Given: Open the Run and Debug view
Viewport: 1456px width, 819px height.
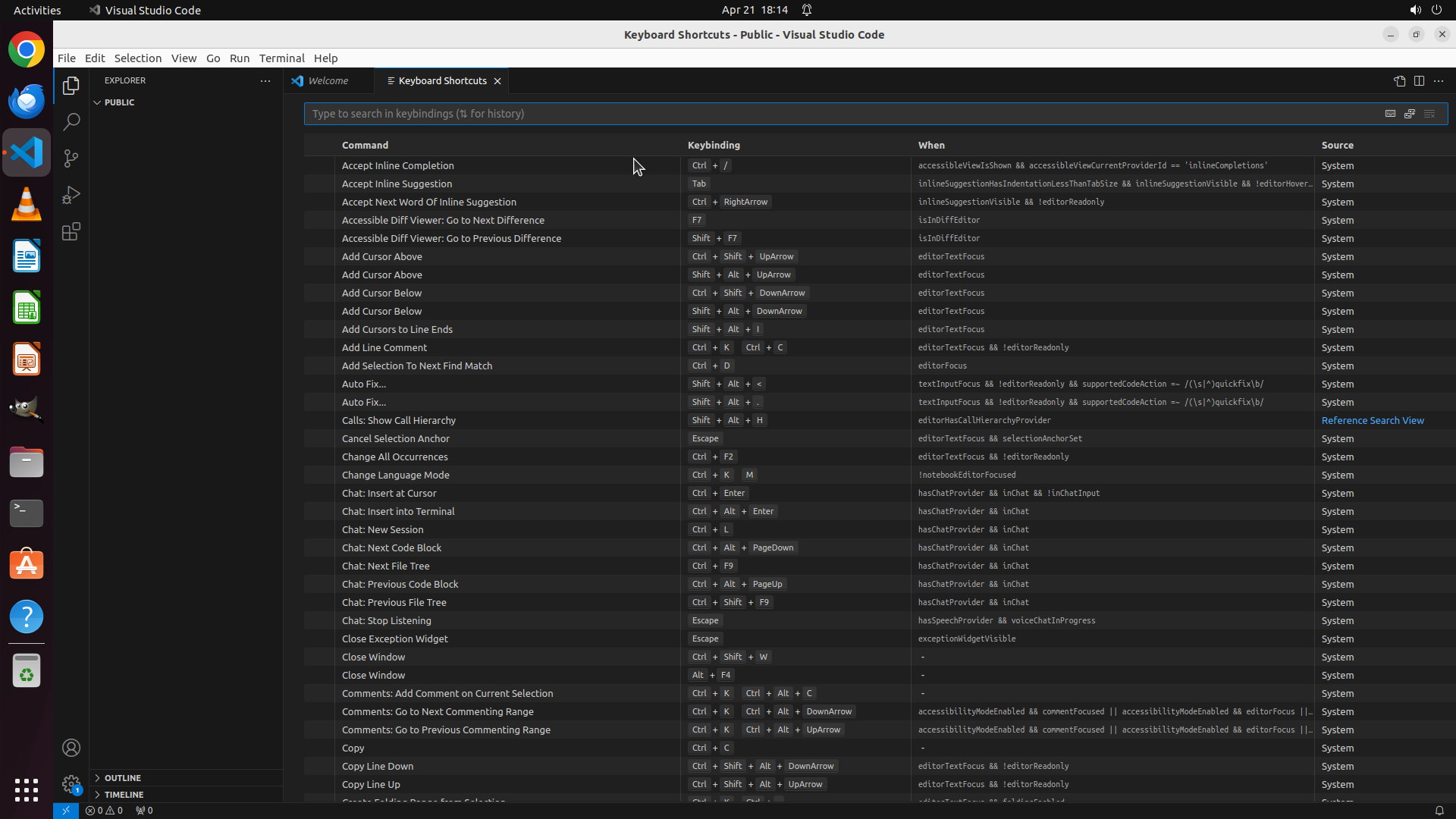Looking at the screenshot, I should pos(71,196).
